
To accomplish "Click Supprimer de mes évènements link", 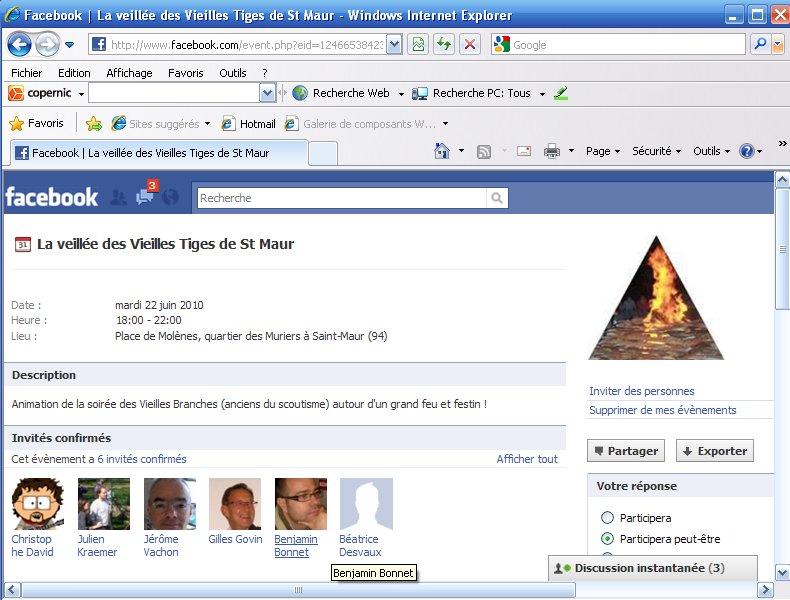I will coord(663,410).
